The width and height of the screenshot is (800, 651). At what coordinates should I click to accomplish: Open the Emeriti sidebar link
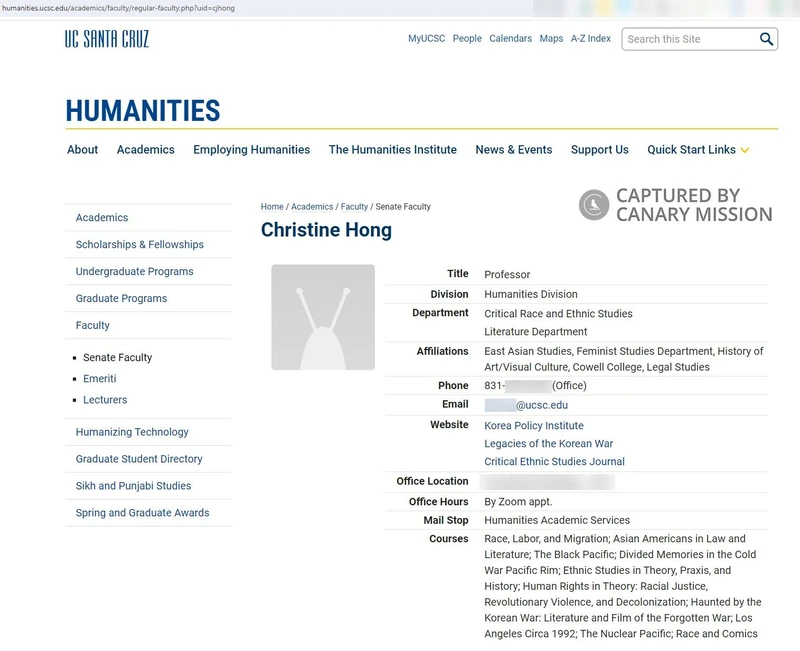pos(98,379)
